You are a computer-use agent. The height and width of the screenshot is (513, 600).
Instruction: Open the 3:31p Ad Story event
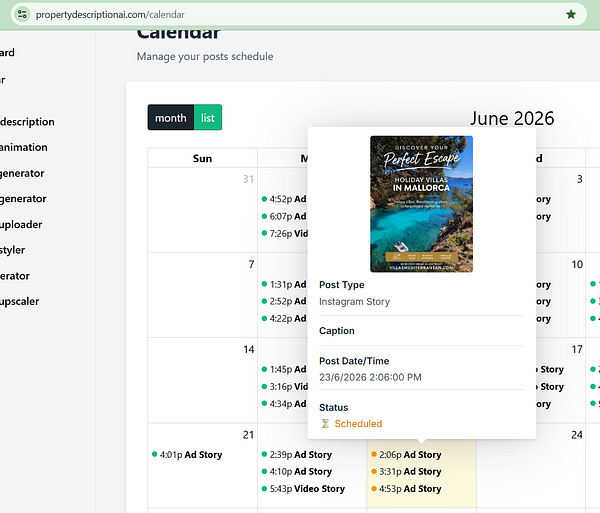pyautogui.click(x=406, y=471)
